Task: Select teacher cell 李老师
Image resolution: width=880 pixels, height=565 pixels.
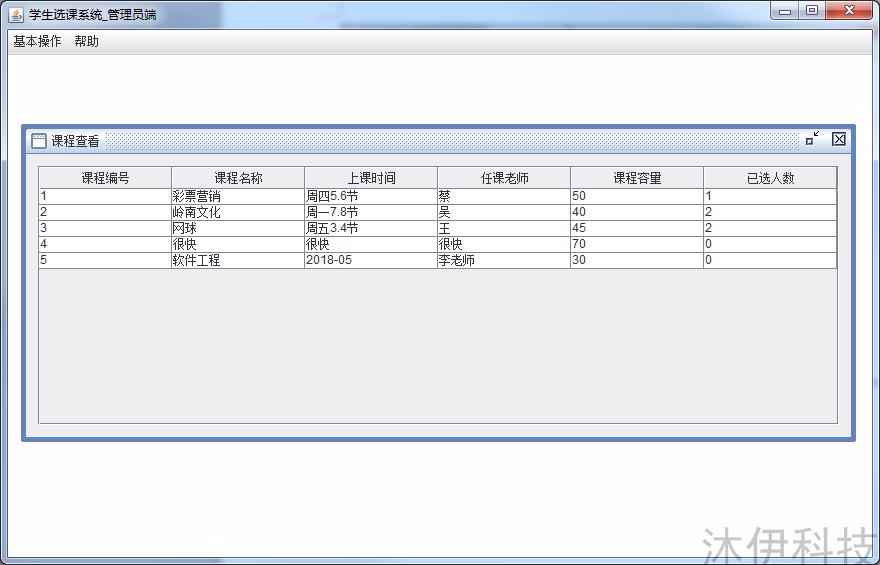Action: point(504,260)
